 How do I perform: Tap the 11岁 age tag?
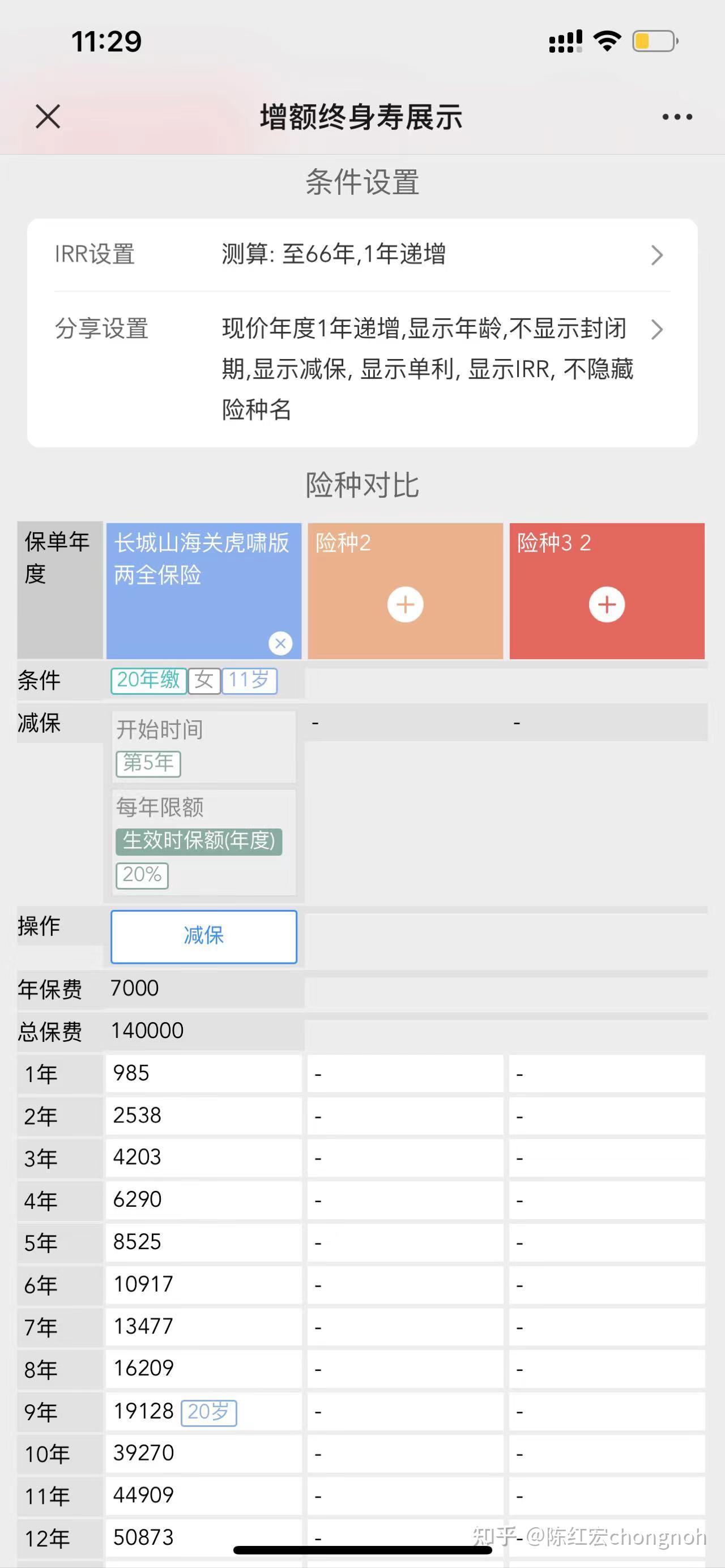coord(249,680)
